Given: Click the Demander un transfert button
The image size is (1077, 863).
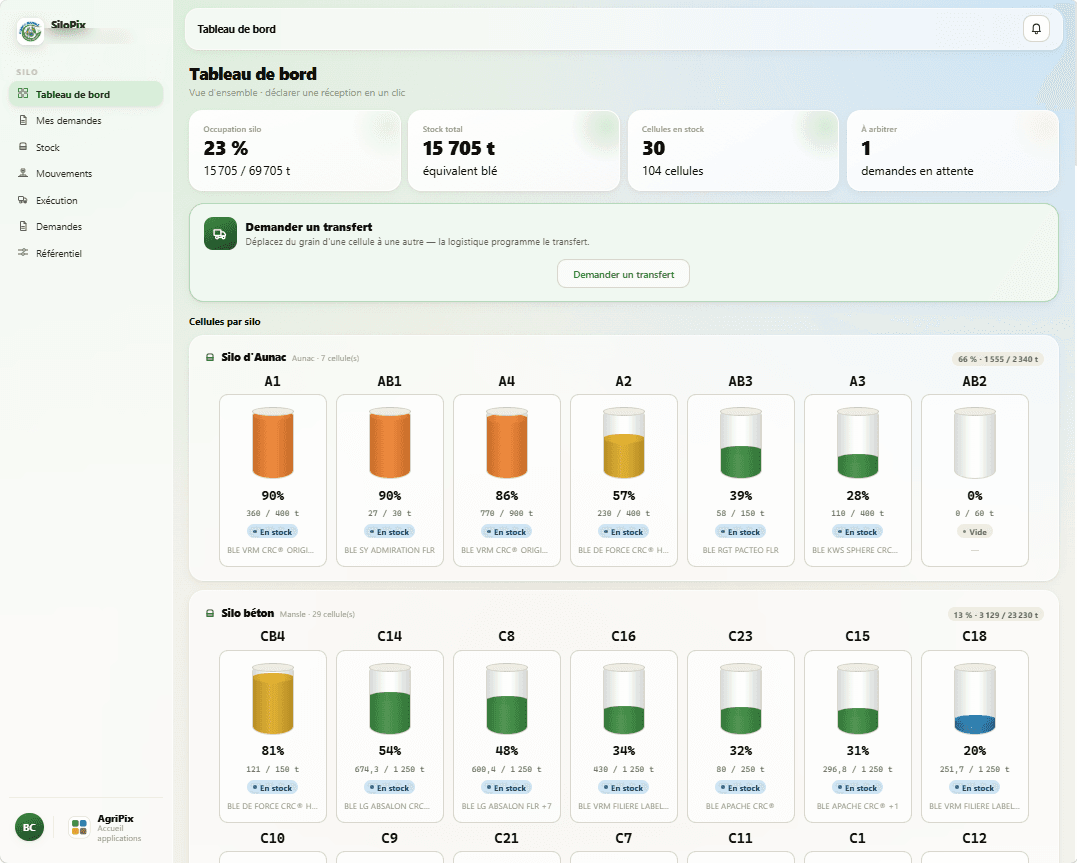Looking at the screenshot, I should 623,274.
